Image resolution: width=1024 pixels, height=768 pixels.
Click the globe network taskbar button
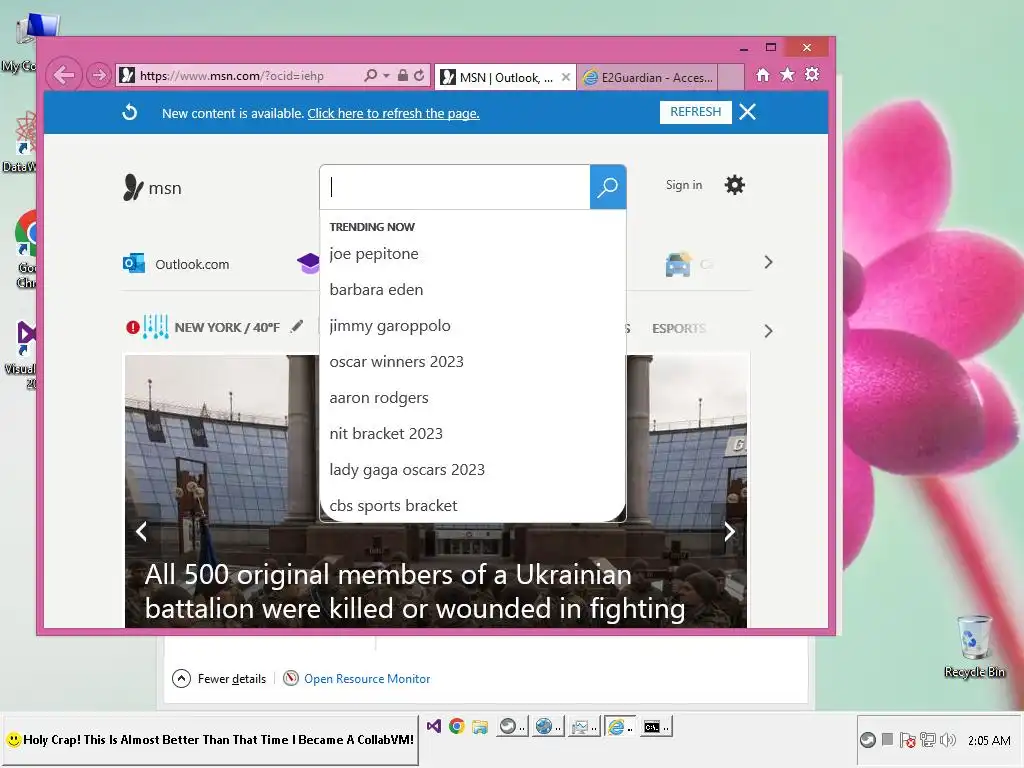coord(547,727)
